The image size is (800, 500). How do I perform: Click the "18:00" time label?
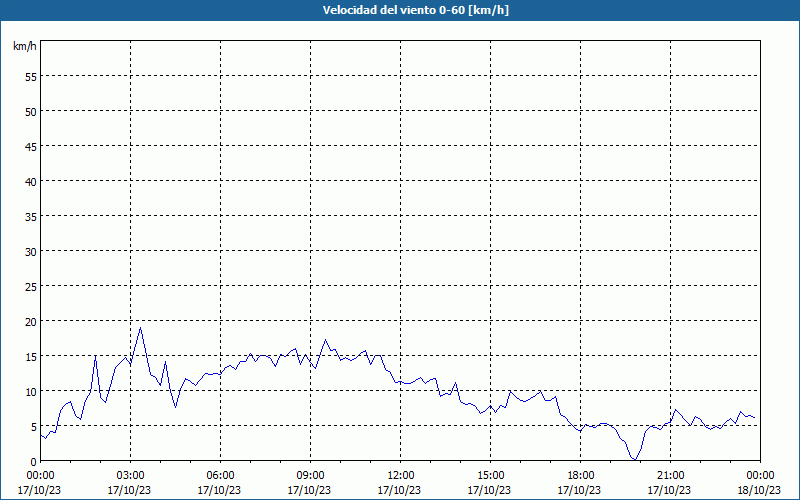click(x=580, y=476)
